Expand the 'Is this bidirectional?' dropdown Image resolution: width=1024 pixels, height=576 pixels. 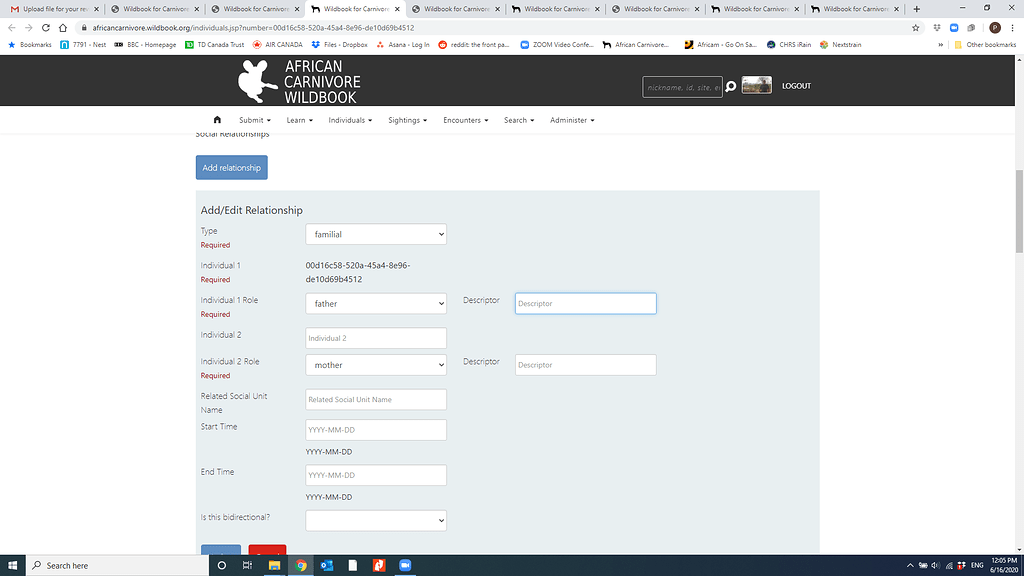click(x=375, y=520)
